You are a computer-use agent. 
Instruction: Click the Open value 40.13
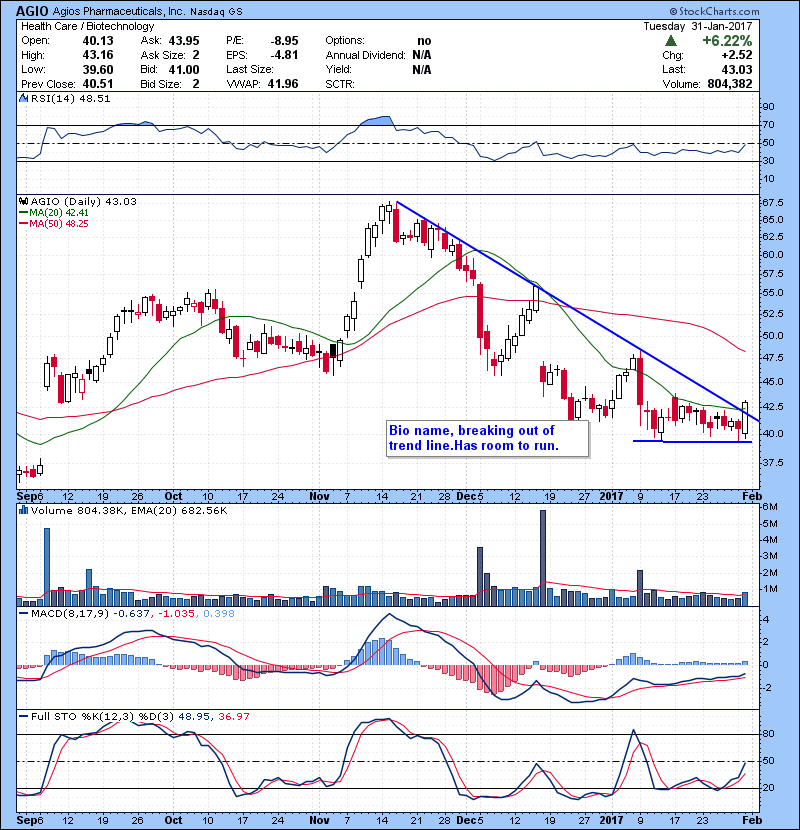pos(98,41)
